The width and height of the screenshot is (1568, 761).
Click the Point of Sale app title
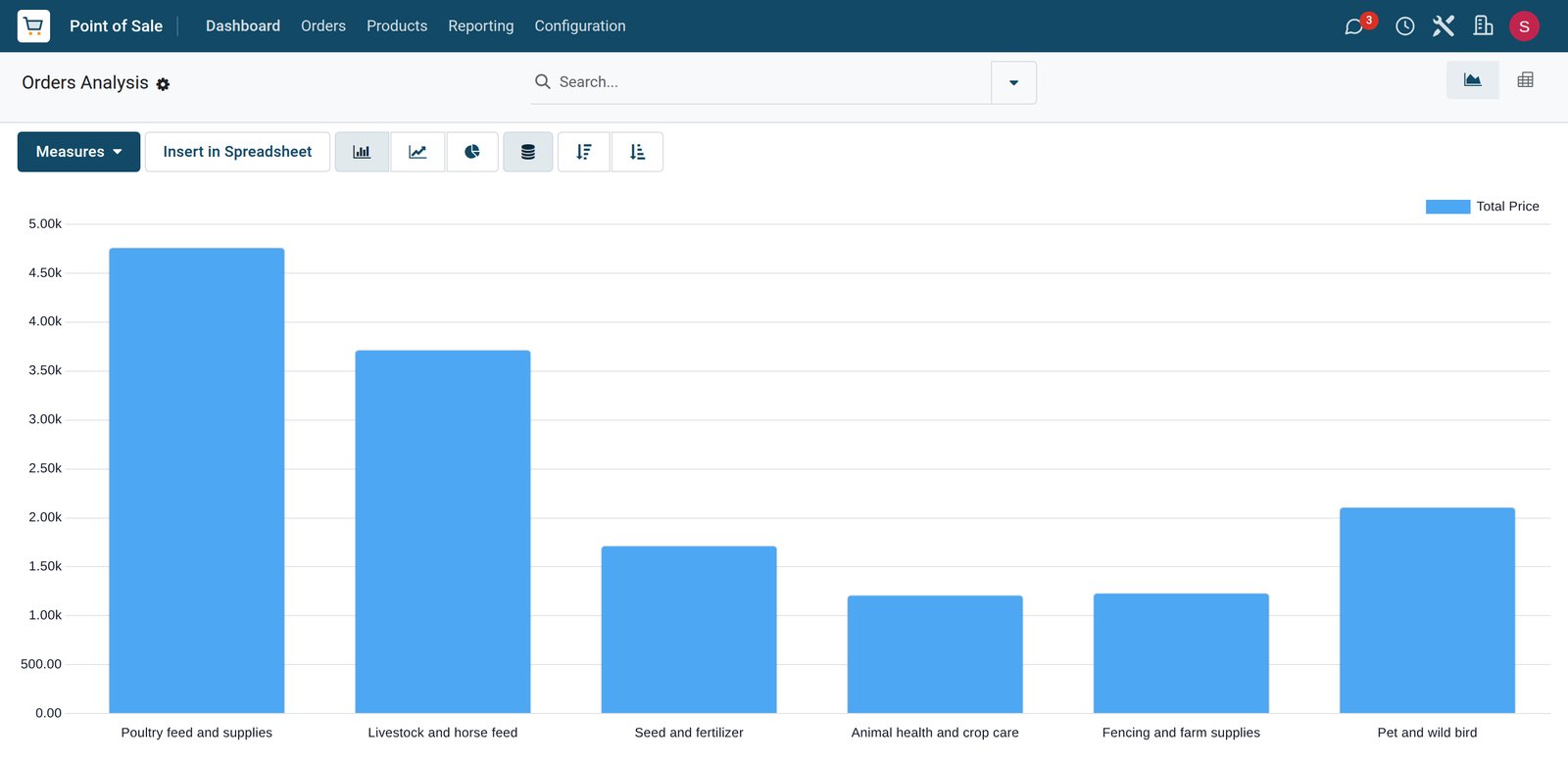pyautogui.click(x=116, y=26)
